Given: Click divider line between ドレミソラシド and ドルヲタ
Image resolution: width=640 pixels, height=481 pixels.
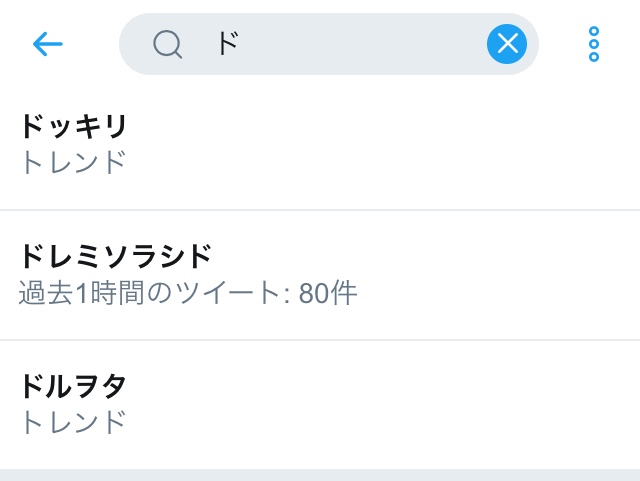Looking at the screenshot, I should (x=320, y=340).
